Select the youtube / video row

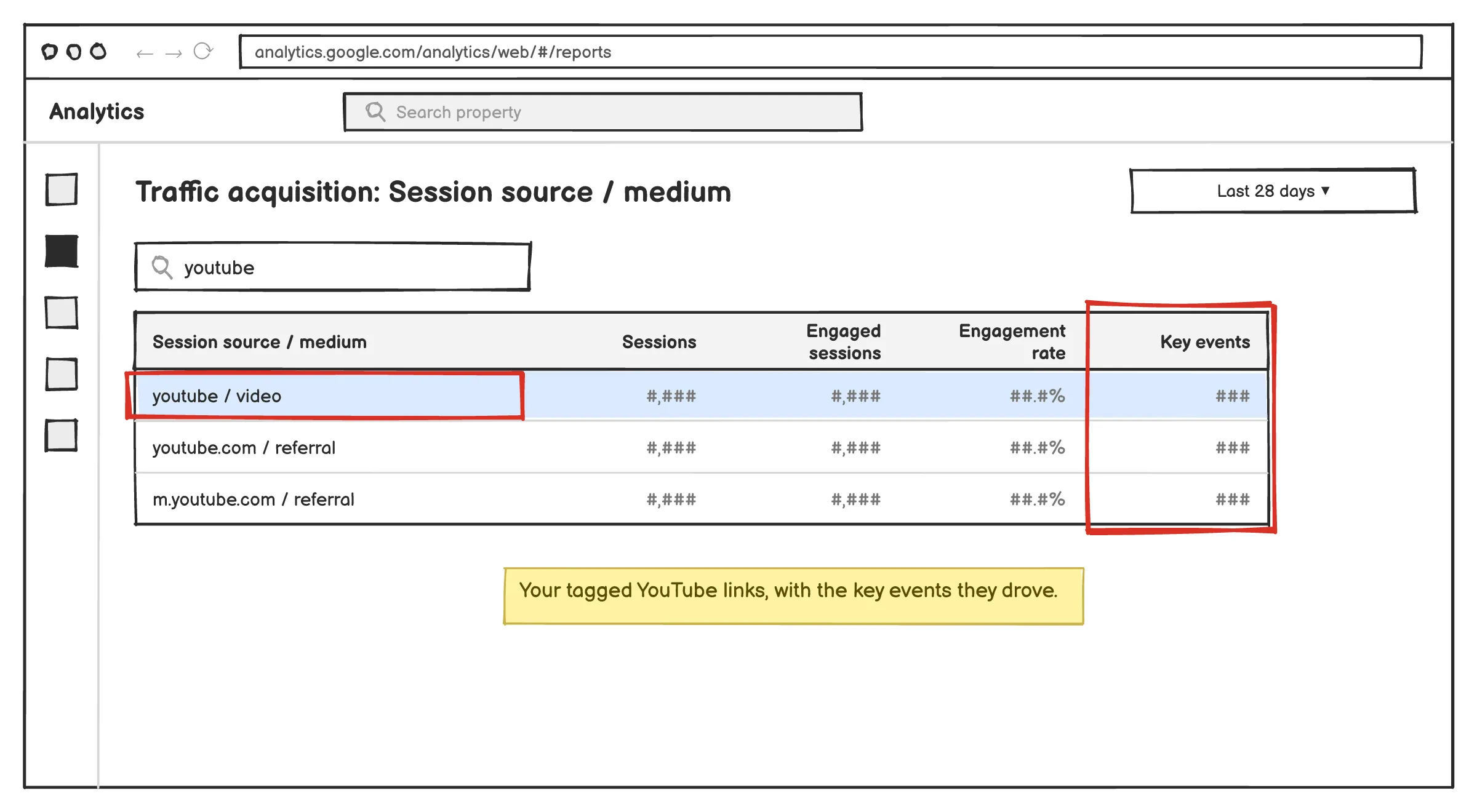[x=702, y=396]
